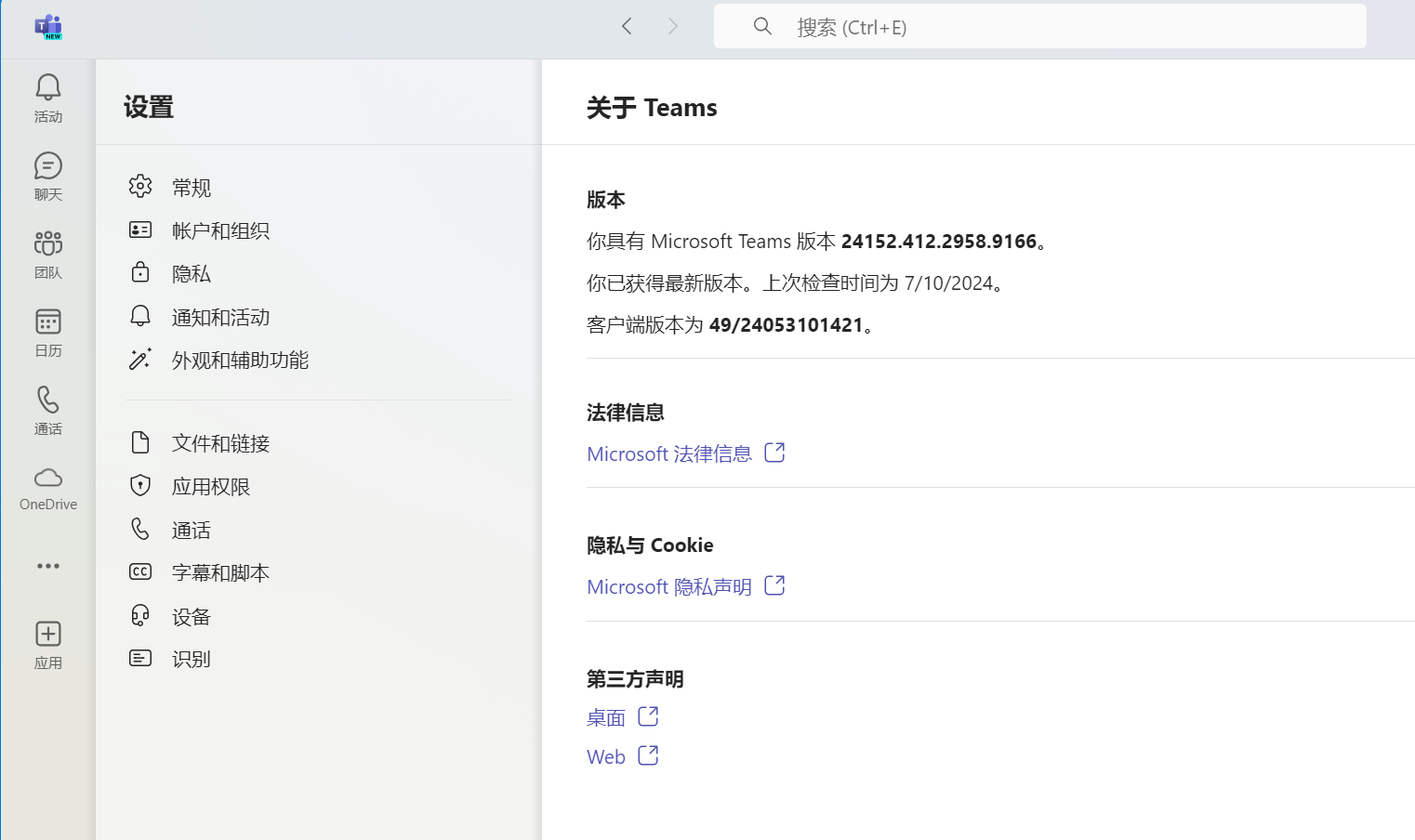
Task: Click the 设备 headset icon
Action: point(140,615)
